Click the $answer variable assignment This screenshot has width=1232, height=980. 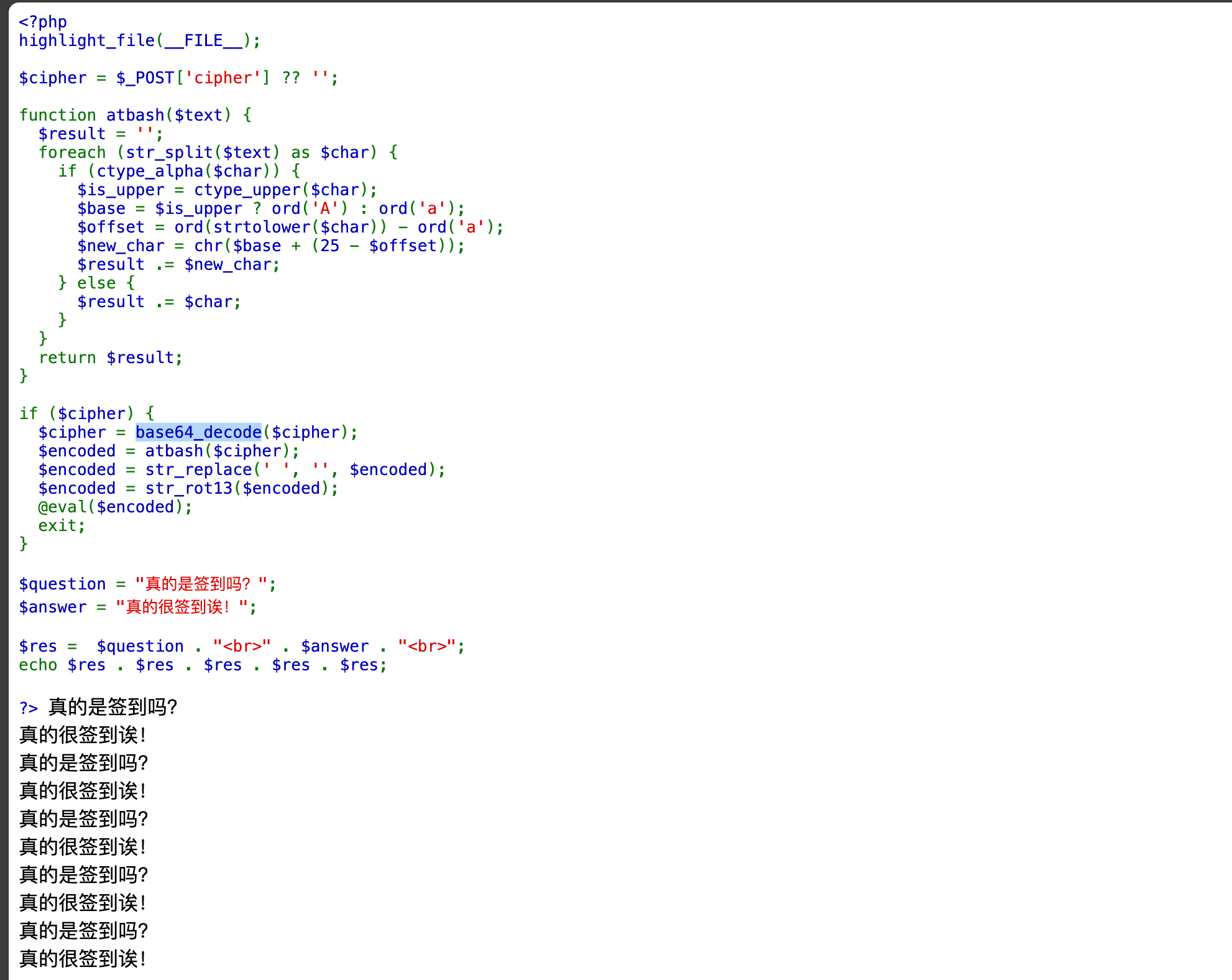pyautogui.click(x=52, y=607)
